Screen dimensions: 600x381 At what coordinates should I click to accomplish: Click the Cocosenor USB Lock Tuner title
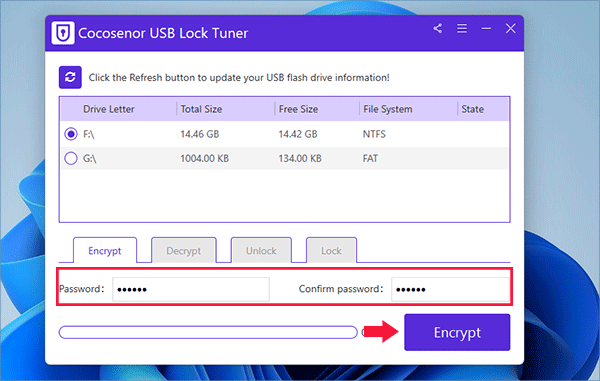click(163, 33)
